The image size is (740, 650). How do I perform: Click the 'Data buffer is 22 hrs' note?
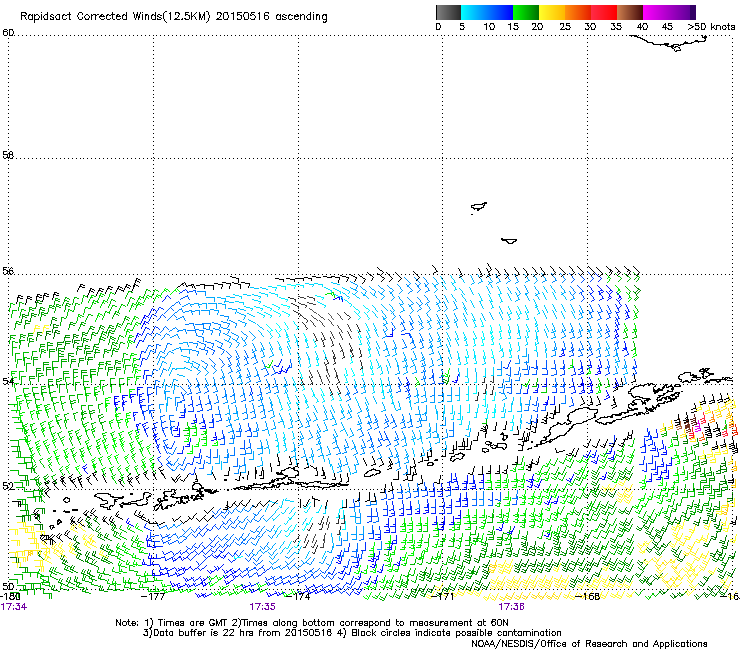[352, 633]
